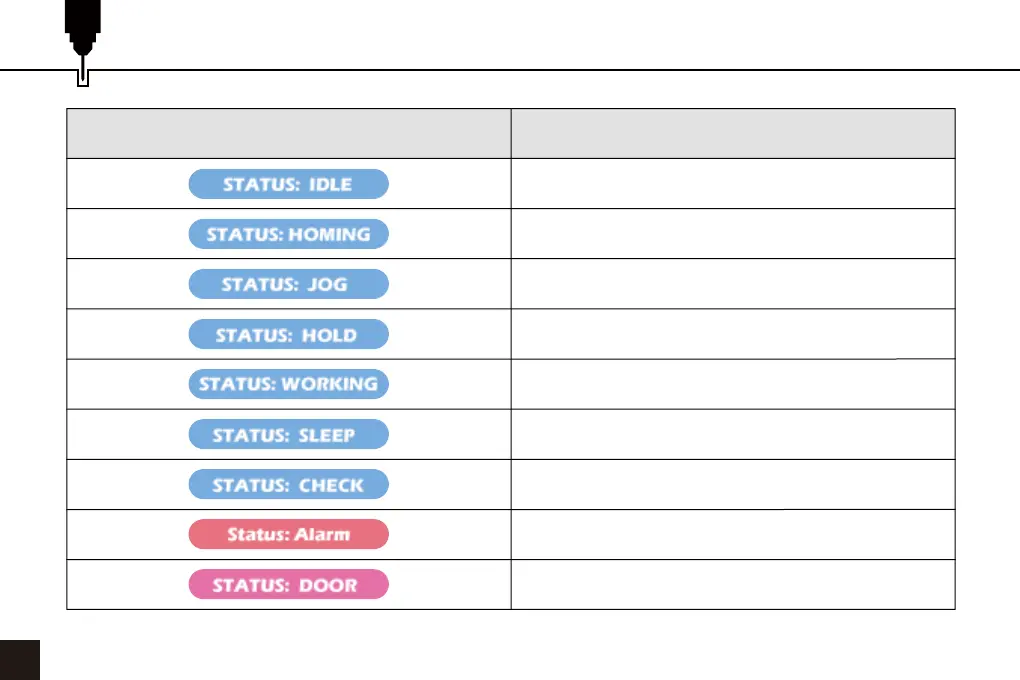Select the STATUS: WORKING badge

tap(288, 384)
